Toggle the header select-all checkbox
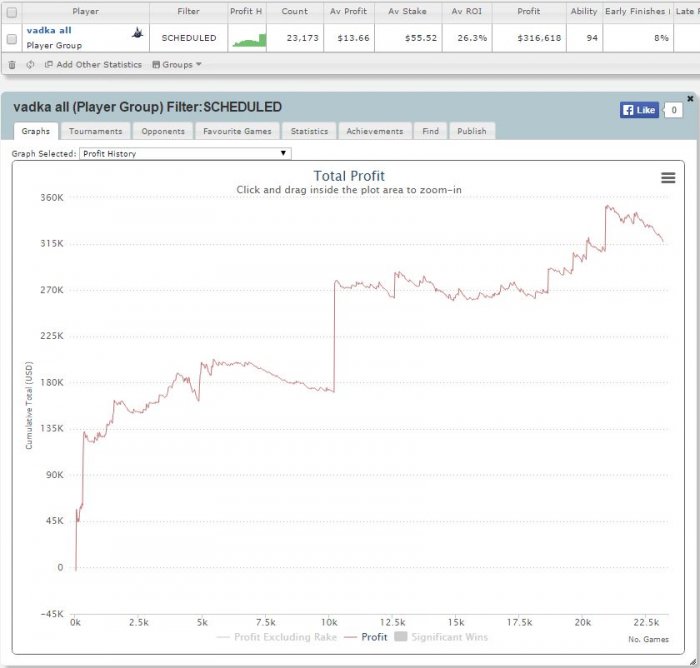 coord(12,12)
